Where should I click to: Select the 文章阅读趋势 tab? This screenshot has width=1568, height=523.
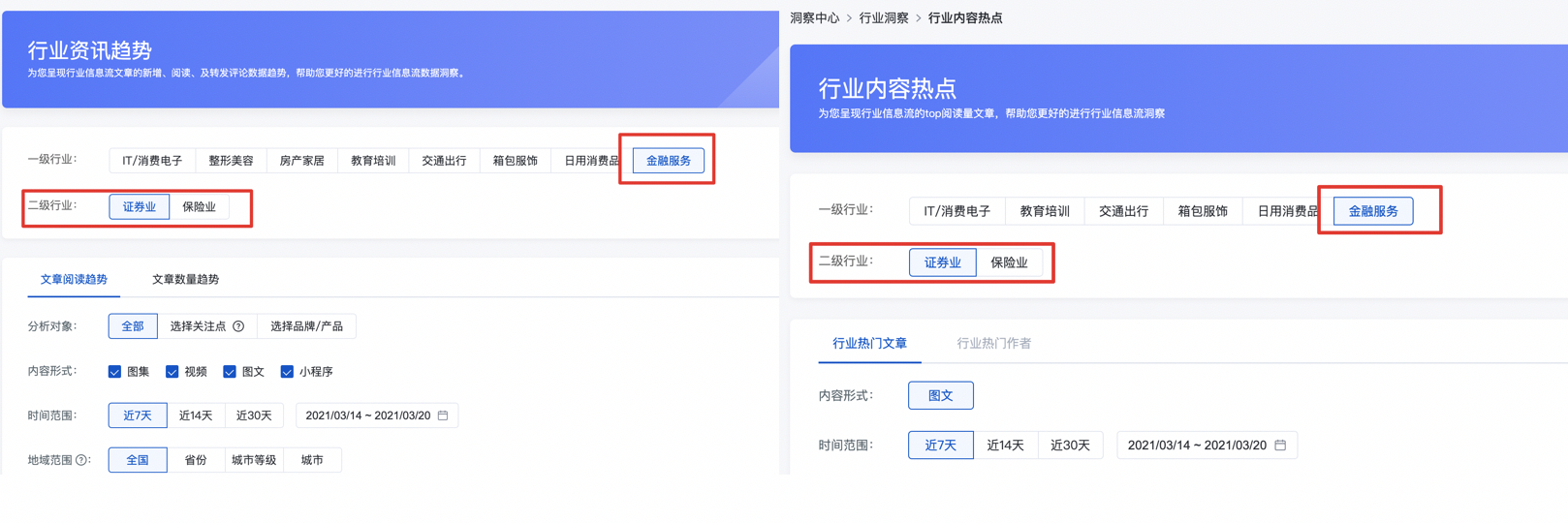click(74, 279)
